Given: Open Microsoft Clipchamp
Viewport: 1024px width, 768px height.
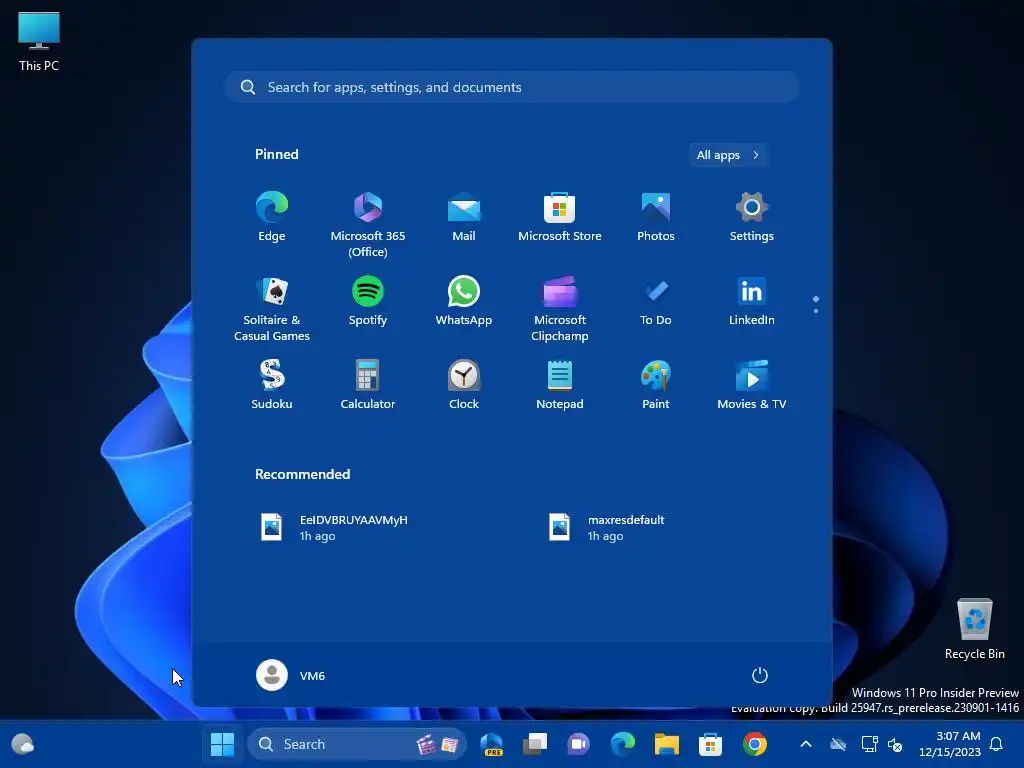Looking at the screenshot, I should tap(560, 308).
